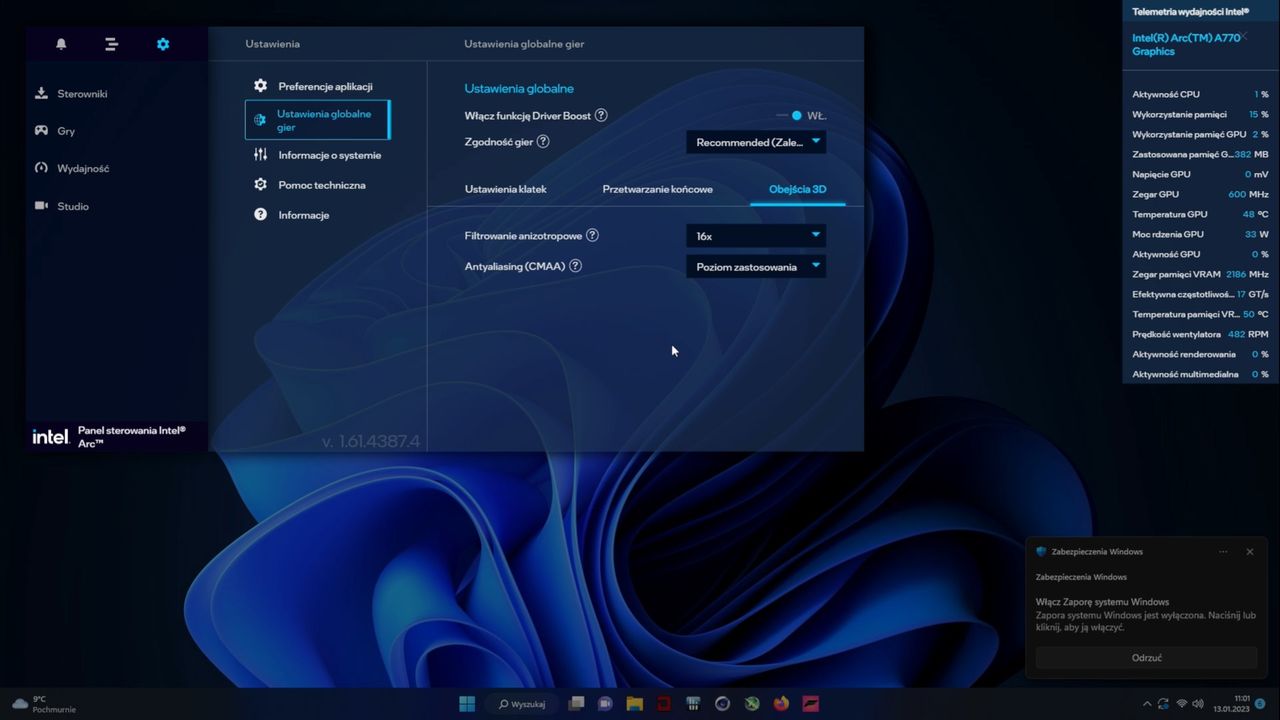Open the clock and date 13.01.2023
Viewport: 1280px width, 720px height.
point(1233,704)
